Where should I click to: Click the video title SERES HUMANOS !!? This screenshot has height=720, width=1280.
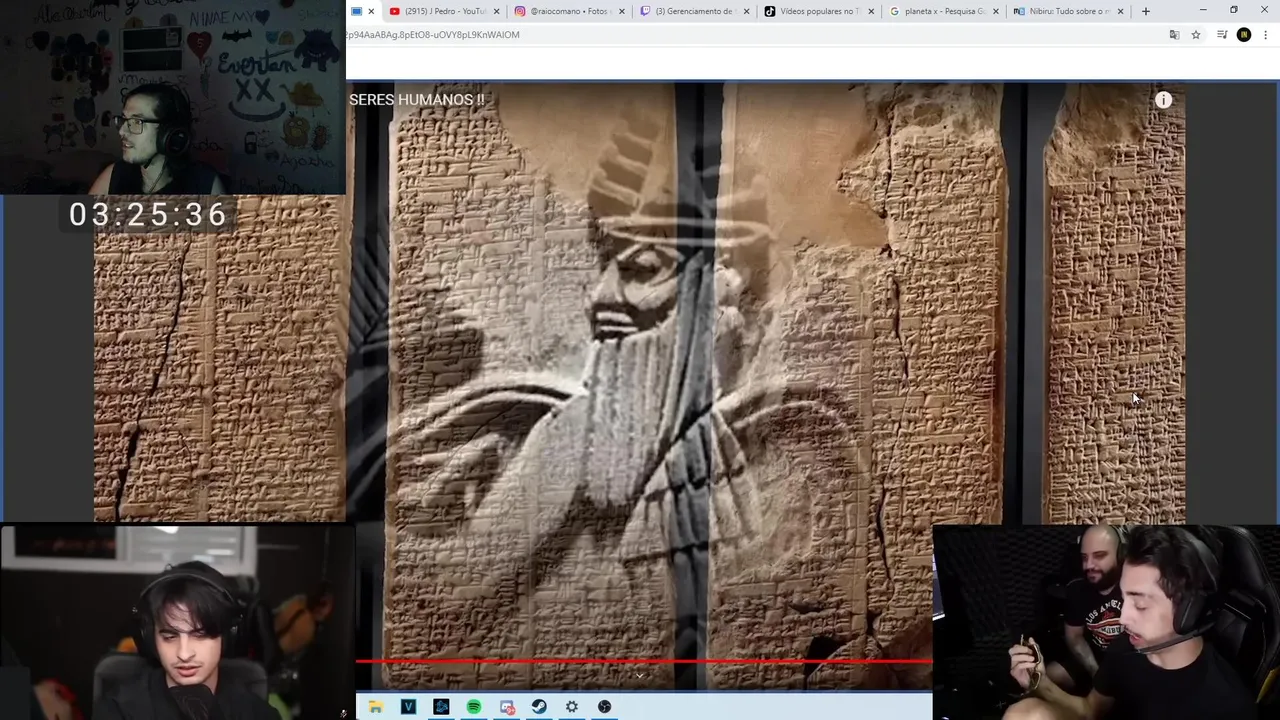pos(417,100)
